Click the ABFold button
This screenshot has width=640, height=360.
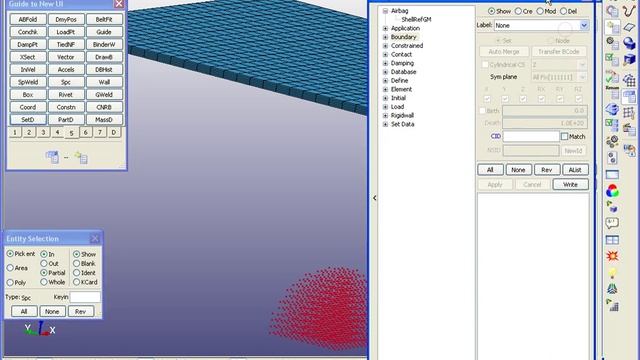pos(28,19)
